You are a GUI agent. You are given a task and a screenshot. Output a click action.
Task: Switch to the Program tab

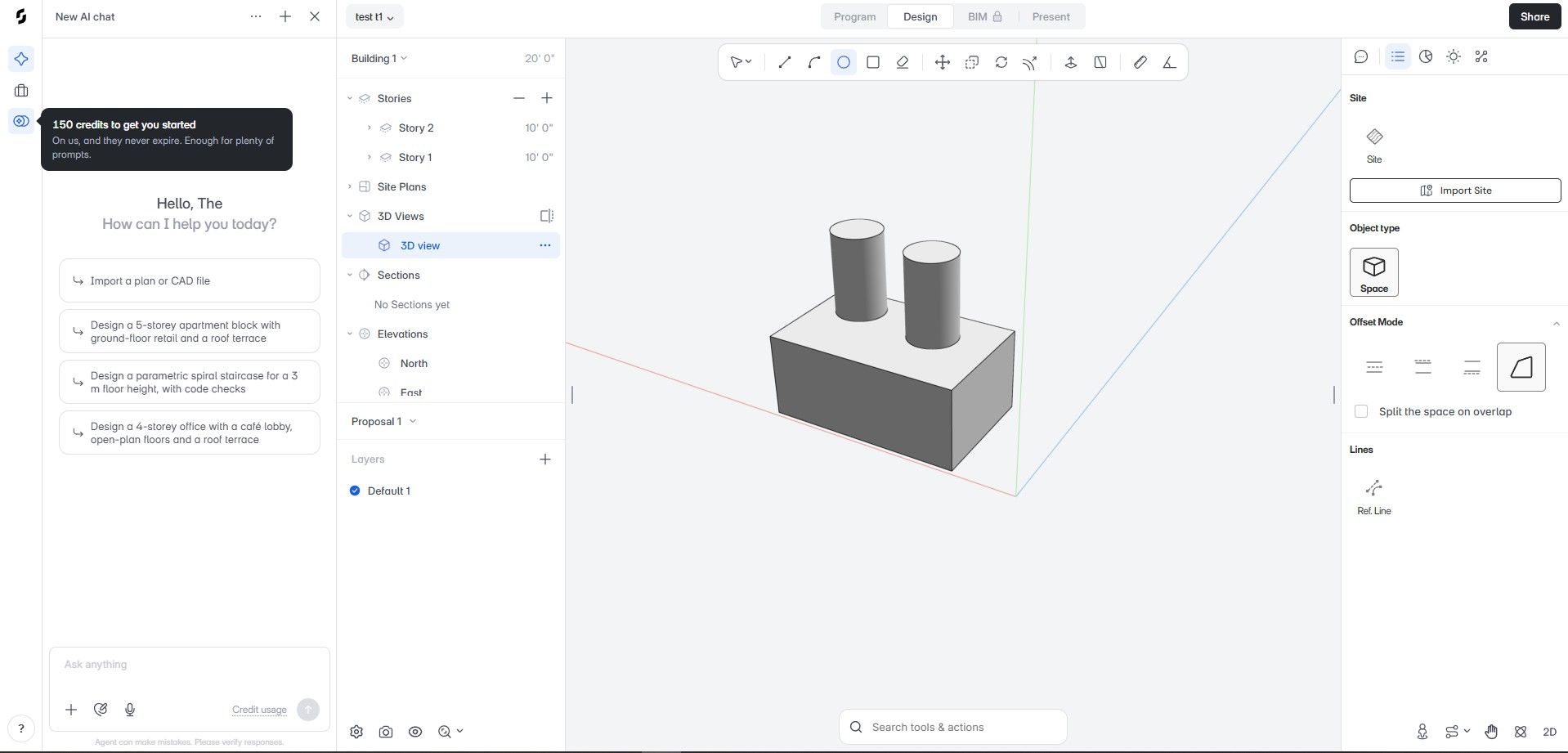pos(854,16)
